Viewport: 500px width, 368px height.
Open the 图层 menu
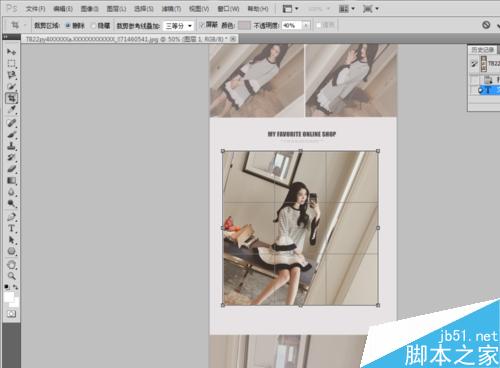[116, 9]
